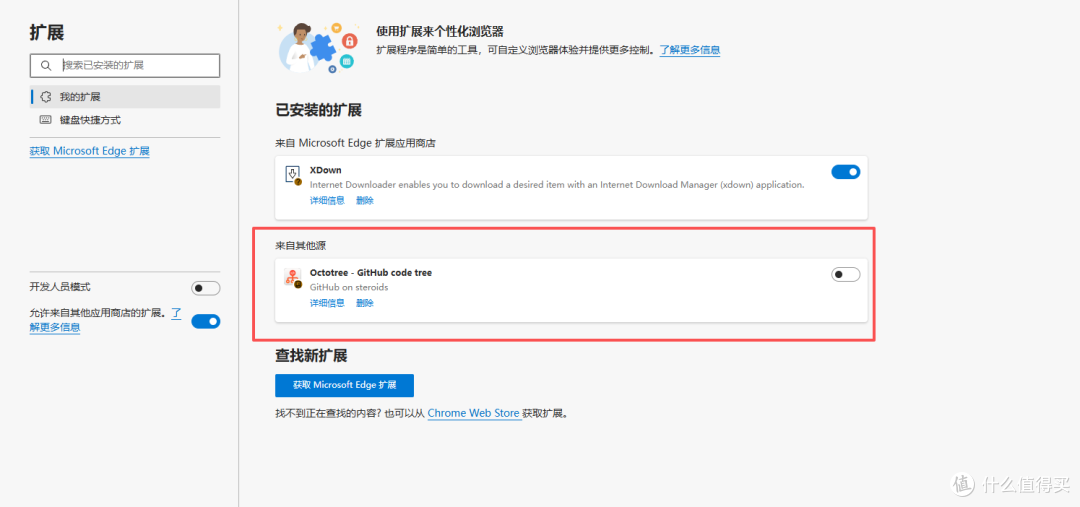Click the blue 获取 Microsoft Edge 扩展 button
The height and width of the screenshot is (507, 1080).
344,386
